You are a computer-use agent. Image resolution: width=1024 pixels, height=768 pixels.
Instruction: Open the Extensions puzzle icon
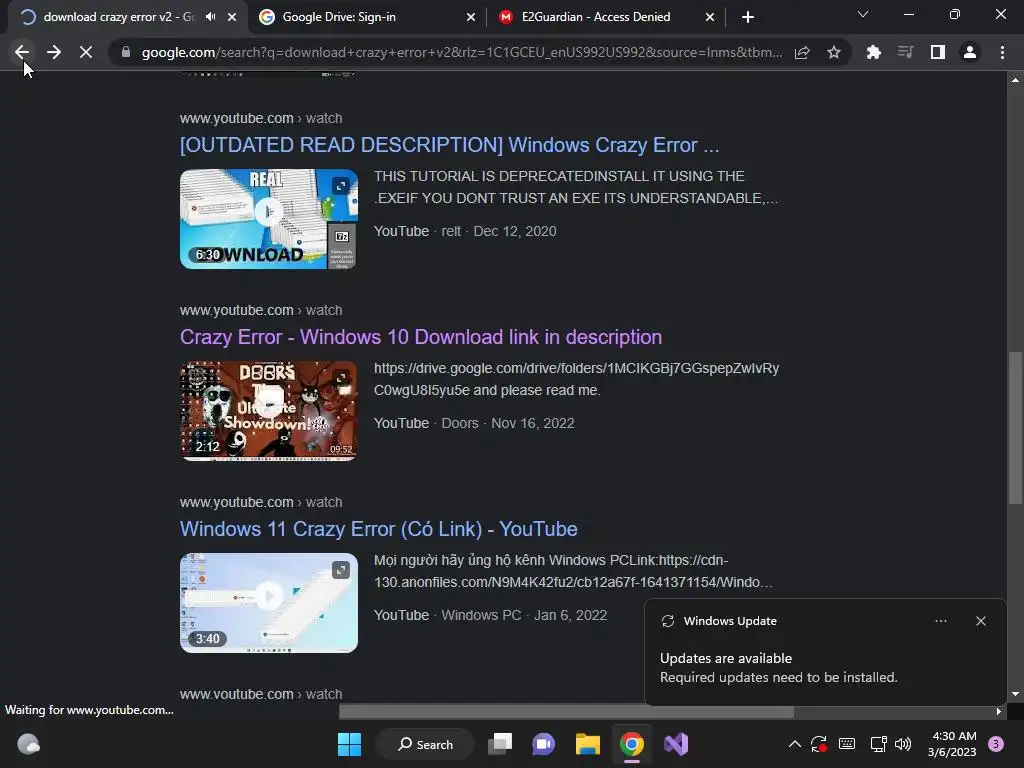[873, 52]
